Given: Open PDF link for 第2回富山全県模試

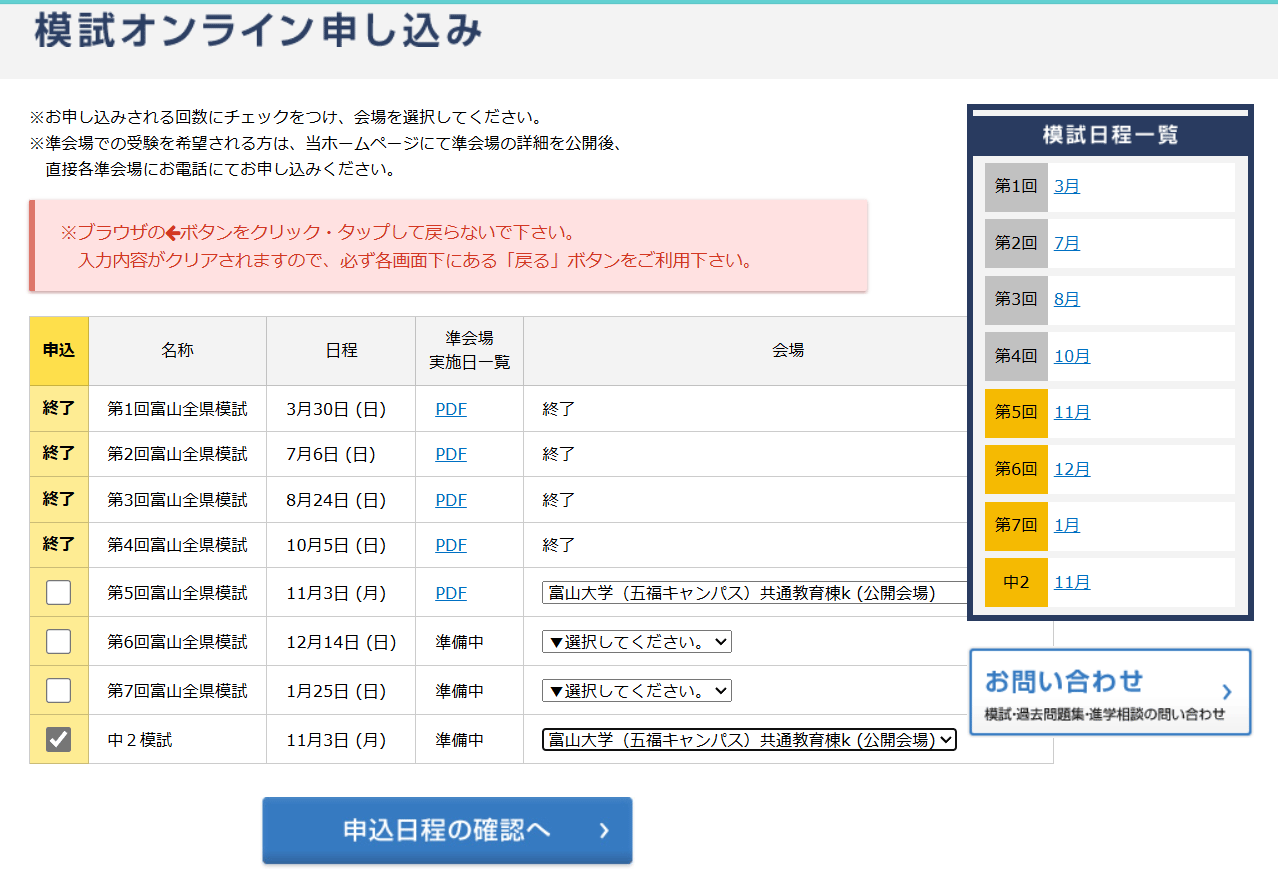Looking at the screenshot, I should (451, 455).
